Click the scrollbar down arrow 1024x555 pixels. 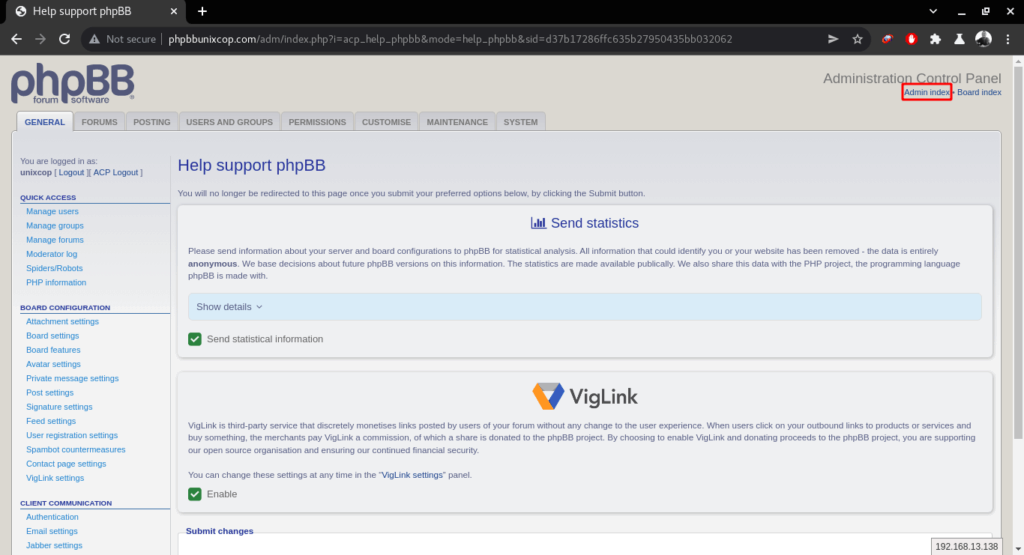point(1017,549)
